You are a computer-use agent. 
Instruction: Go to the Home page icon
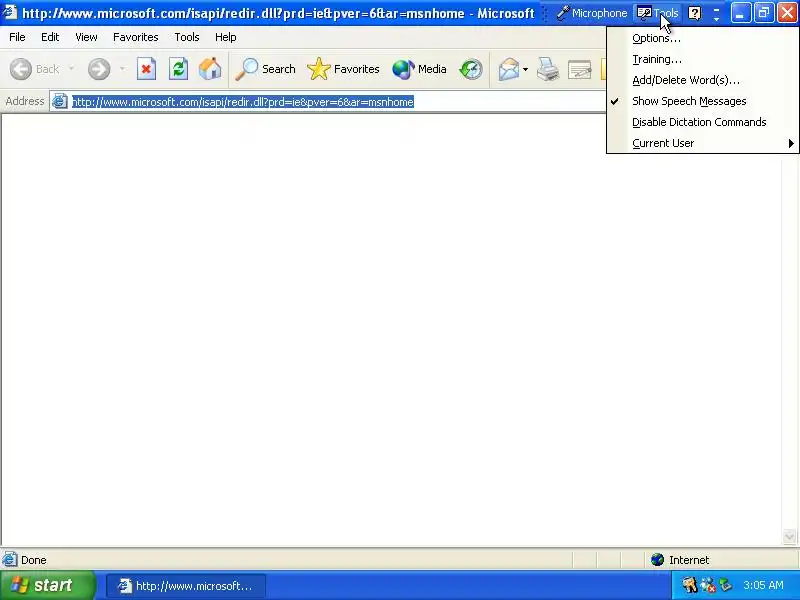pyautogui.click(x=210, y=69)
